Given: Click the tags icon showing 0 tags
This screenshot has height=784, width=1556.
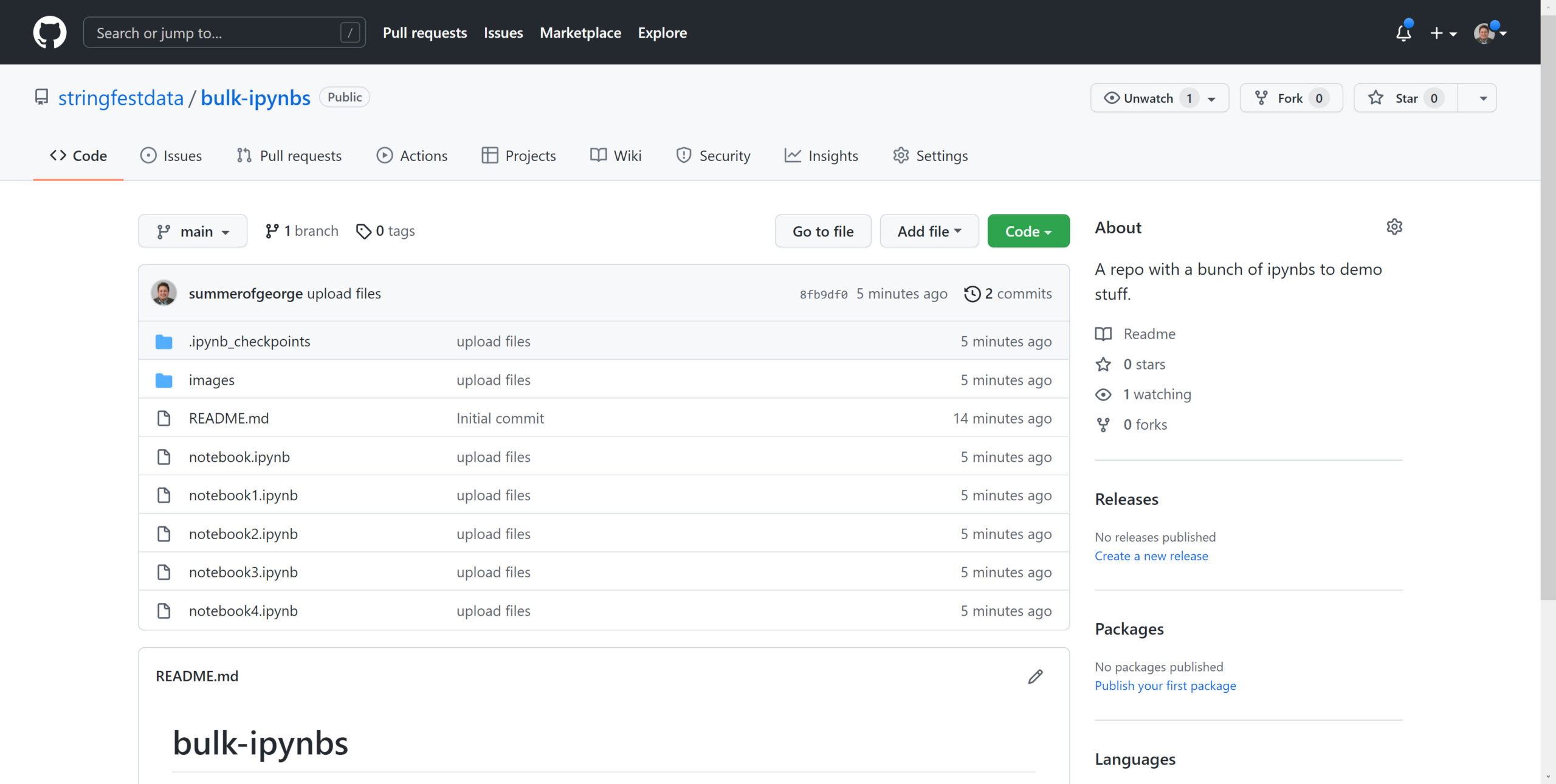Looking at the screenshot, I should point(363,231).
